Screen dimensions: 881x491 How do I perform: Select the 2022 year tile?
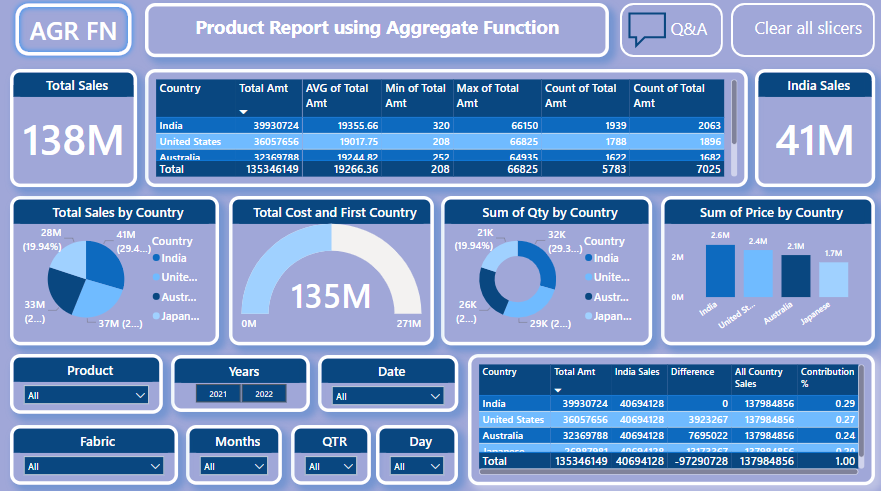click(x=264, y=394)
